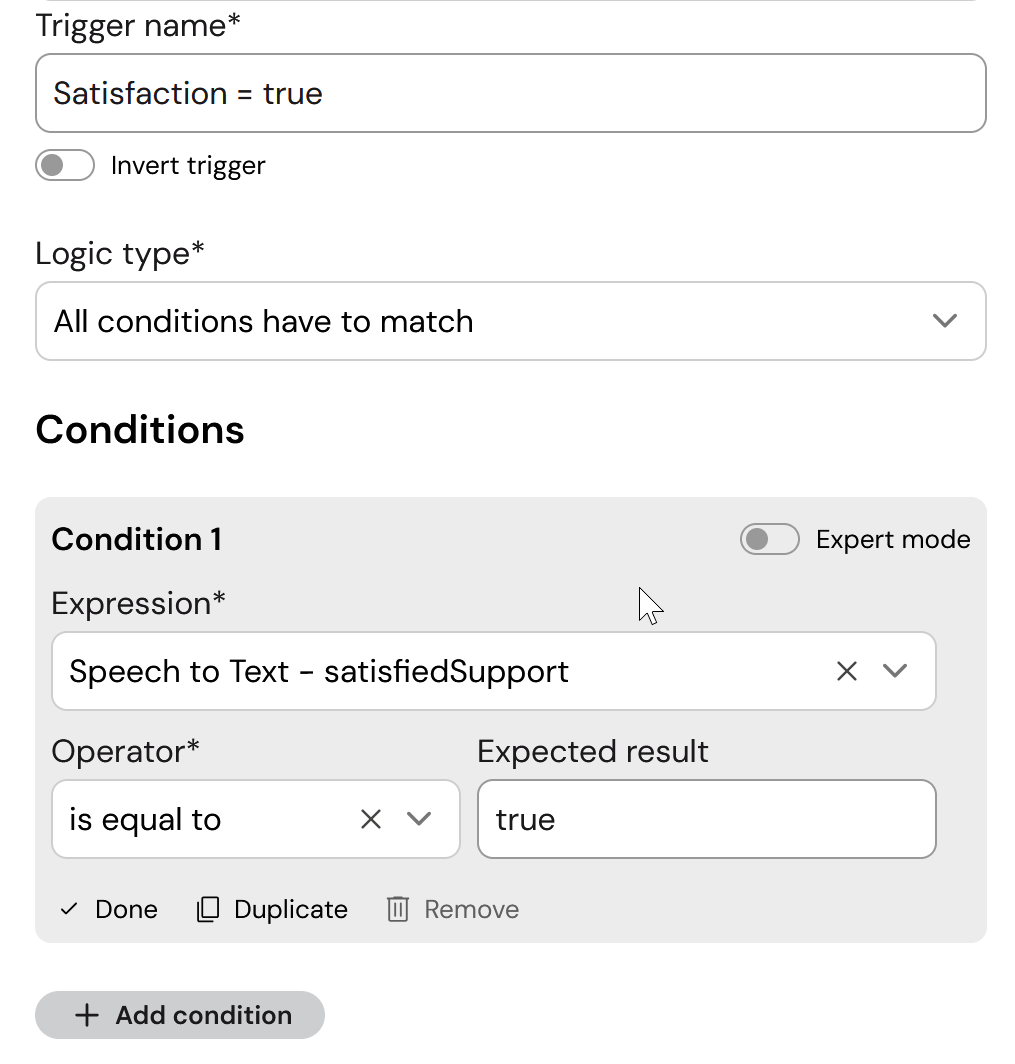
Task: Click the Expected result text field
Action: (x=706, y=819)
